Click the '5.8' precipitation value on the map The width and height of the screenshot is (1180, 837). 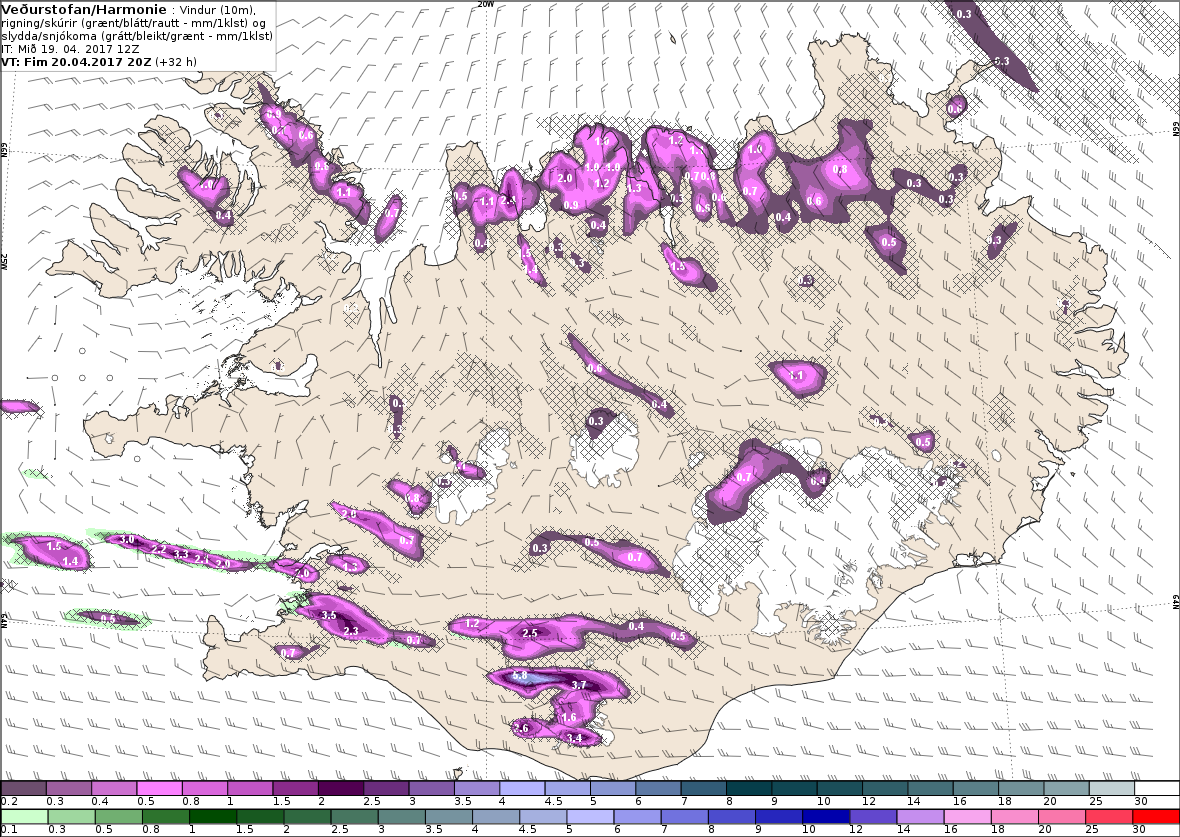(519, 675)
